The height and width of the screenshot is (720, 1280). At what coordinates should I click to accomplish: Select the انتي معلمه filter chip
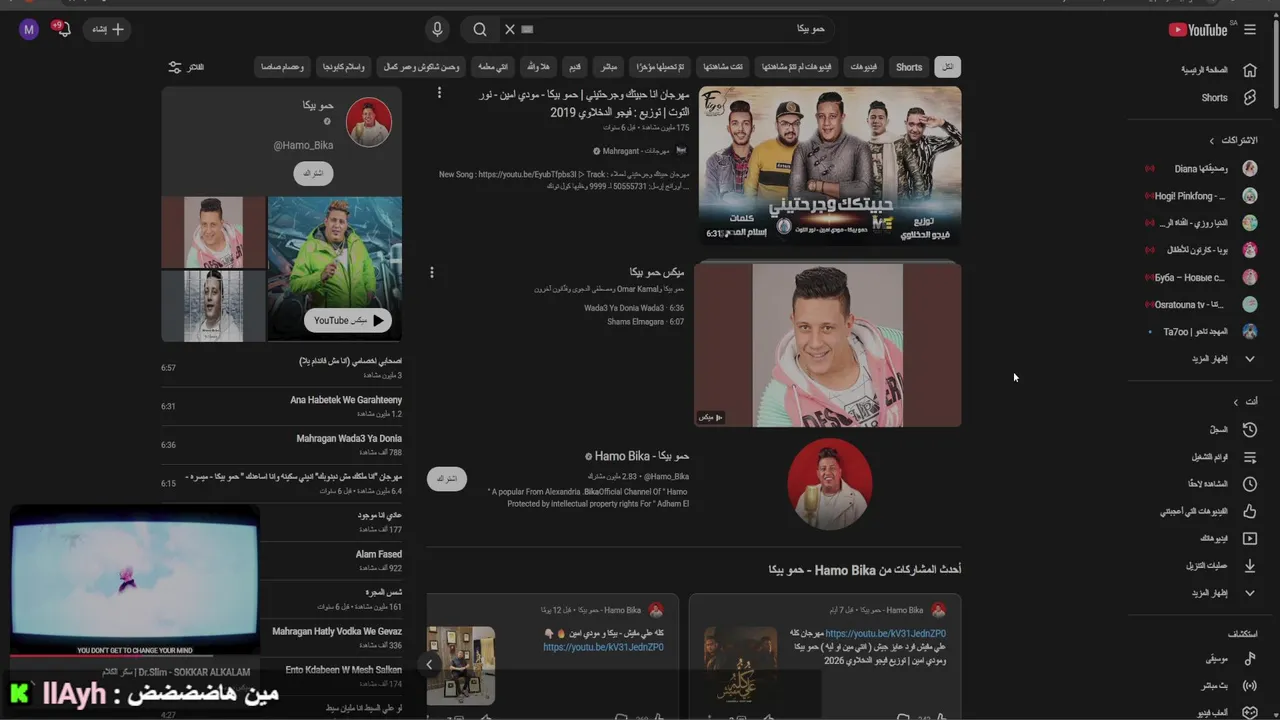coord(493,67)
